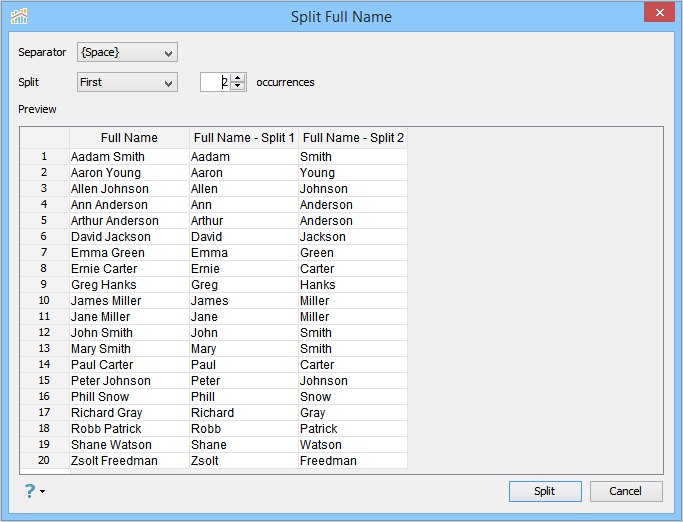Viewport: 683px width, 522px height.
Task: Open the Separator dropdown
Action: (127, 52)
